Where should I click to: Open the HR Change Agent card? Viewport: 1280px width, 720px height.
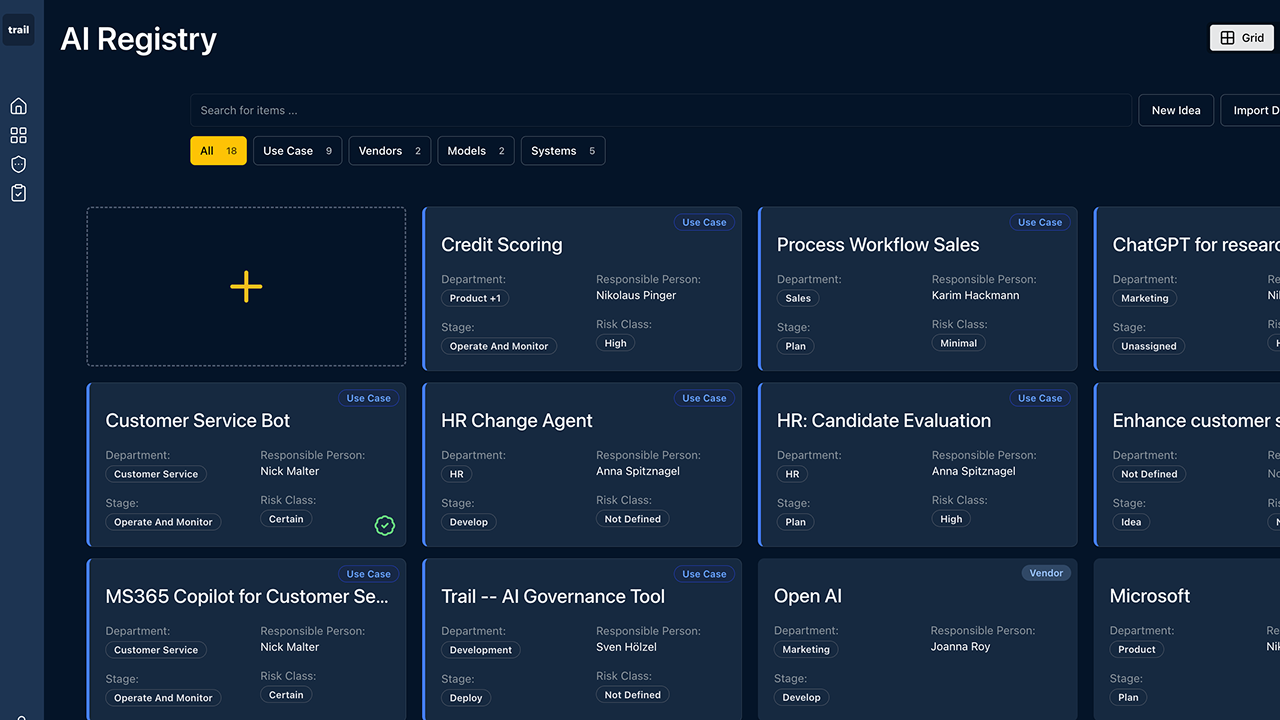click(x=582, y=465)
